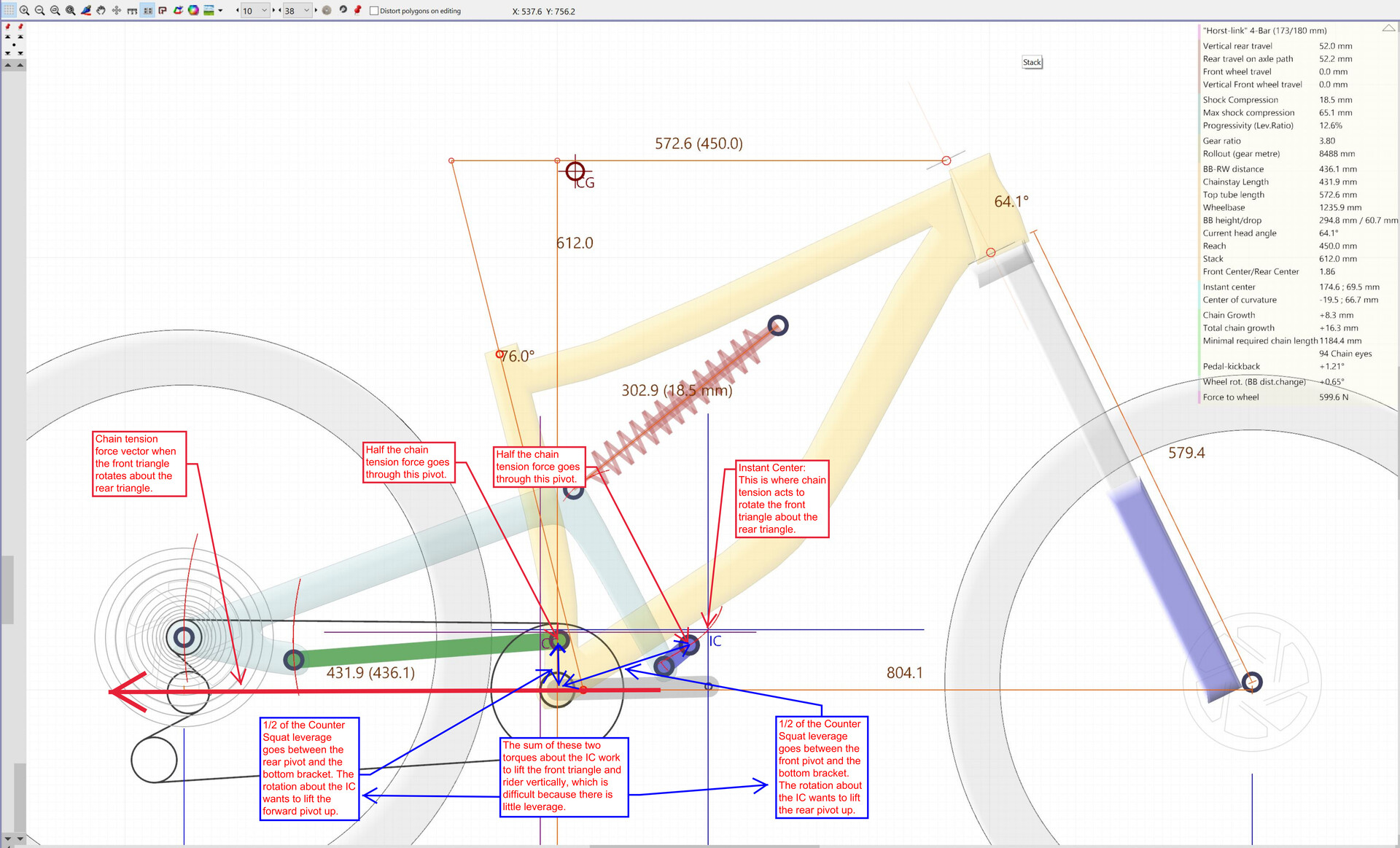Click the red pushpin toolbar icon
The height and width of the screenshot is (848, 1400).
[357, 10]
